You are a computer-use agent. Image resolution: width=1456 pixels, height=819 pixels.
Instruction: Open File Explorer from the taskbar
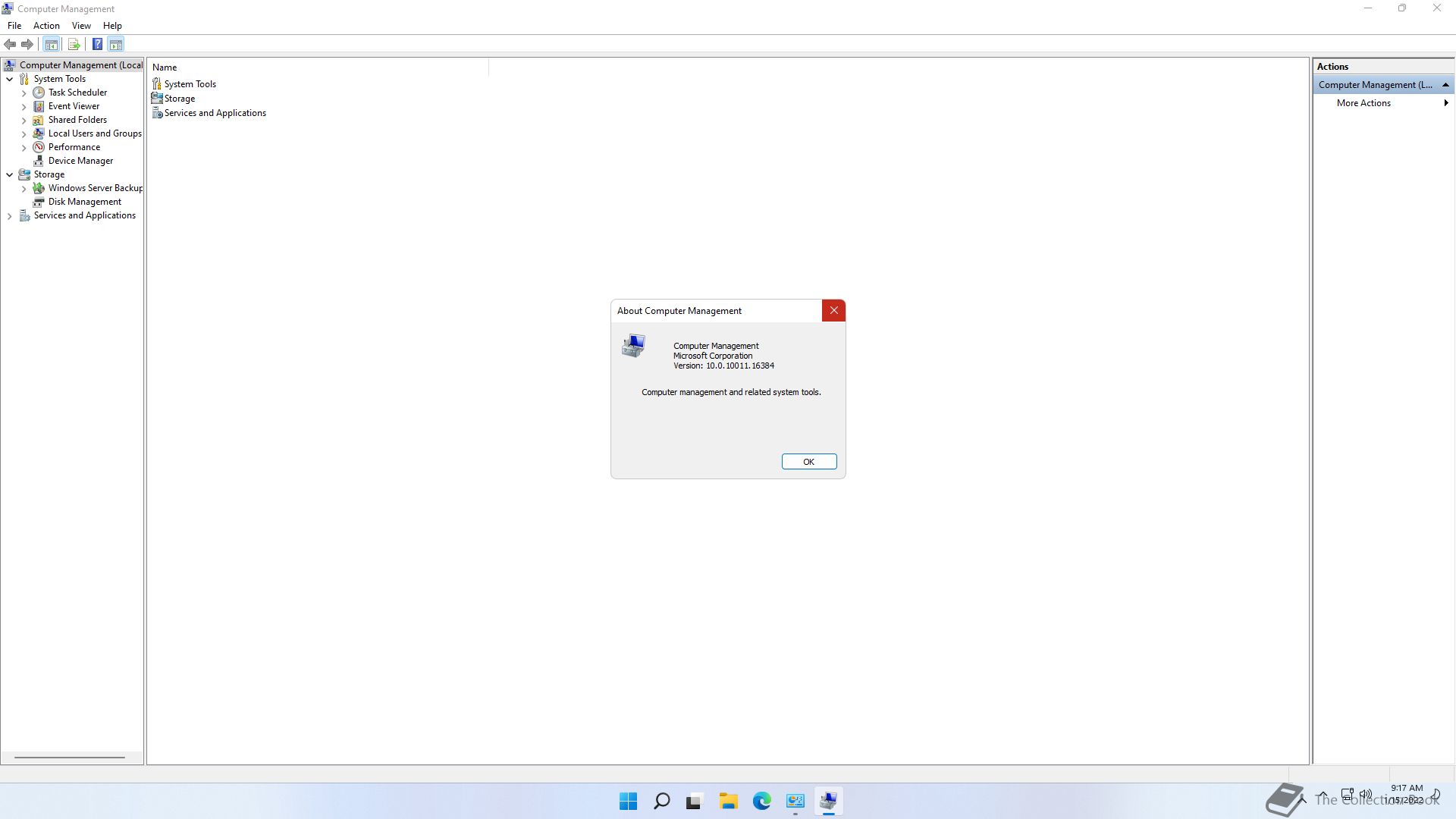pos(728,801)
